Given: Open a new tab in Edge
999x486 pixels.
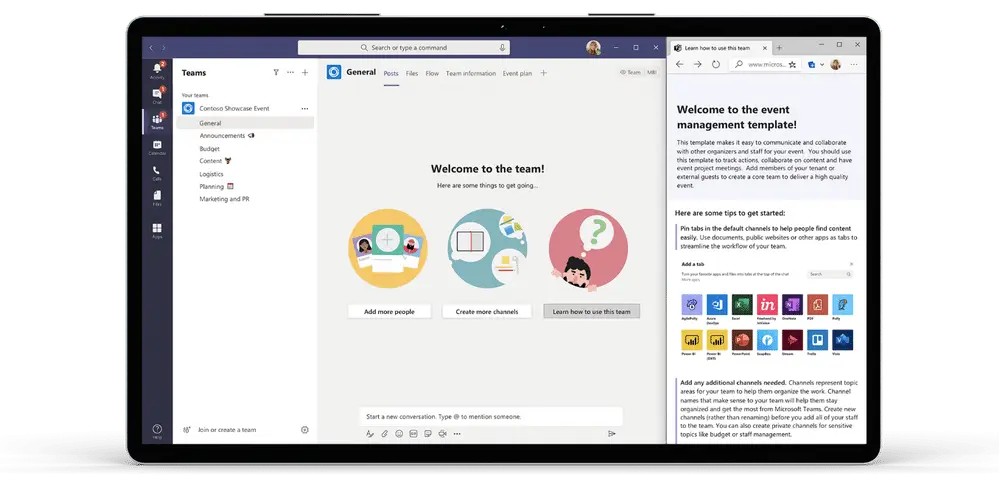Looking at the screenshot, I should (779, 48).
